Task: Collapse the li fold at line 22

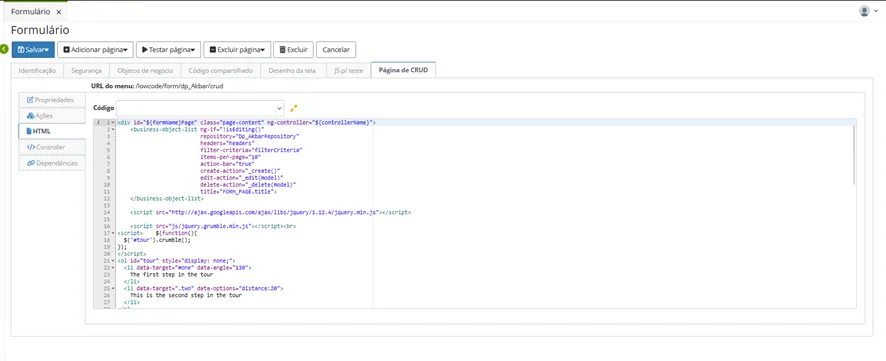Action: [x=113, y=268]
